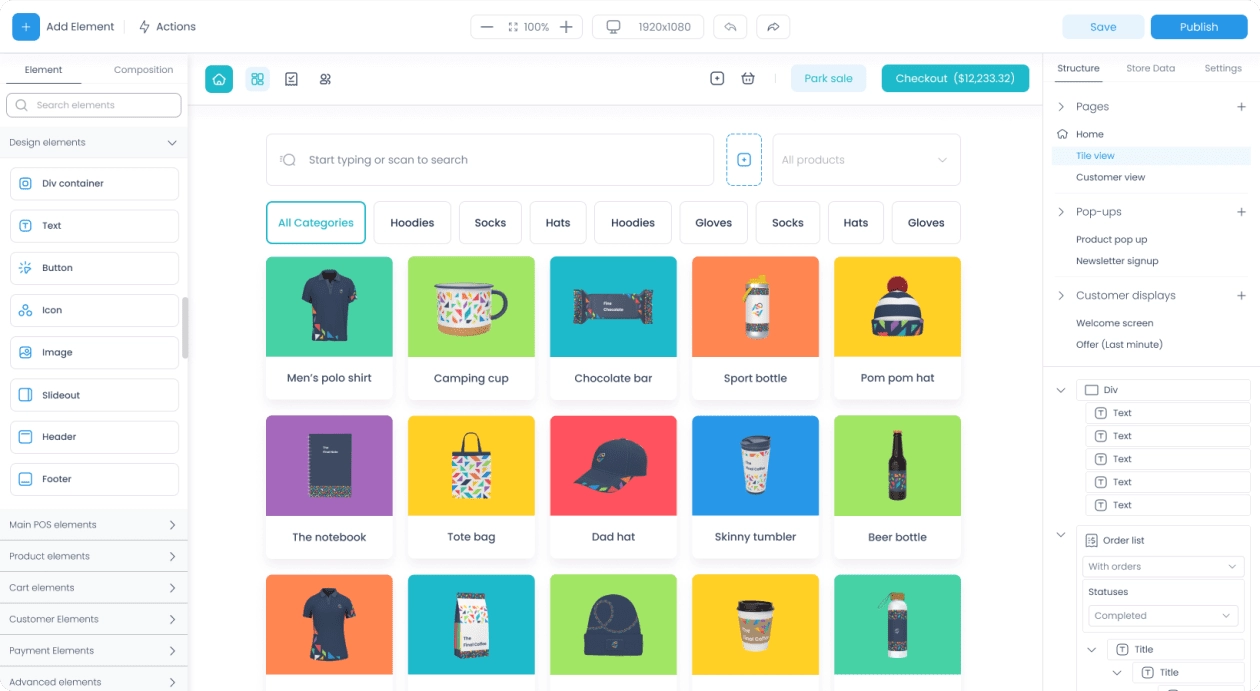Open the Completed statuses dropdown
This screenshot has height=691, width=1260.
click(1165, 616)
